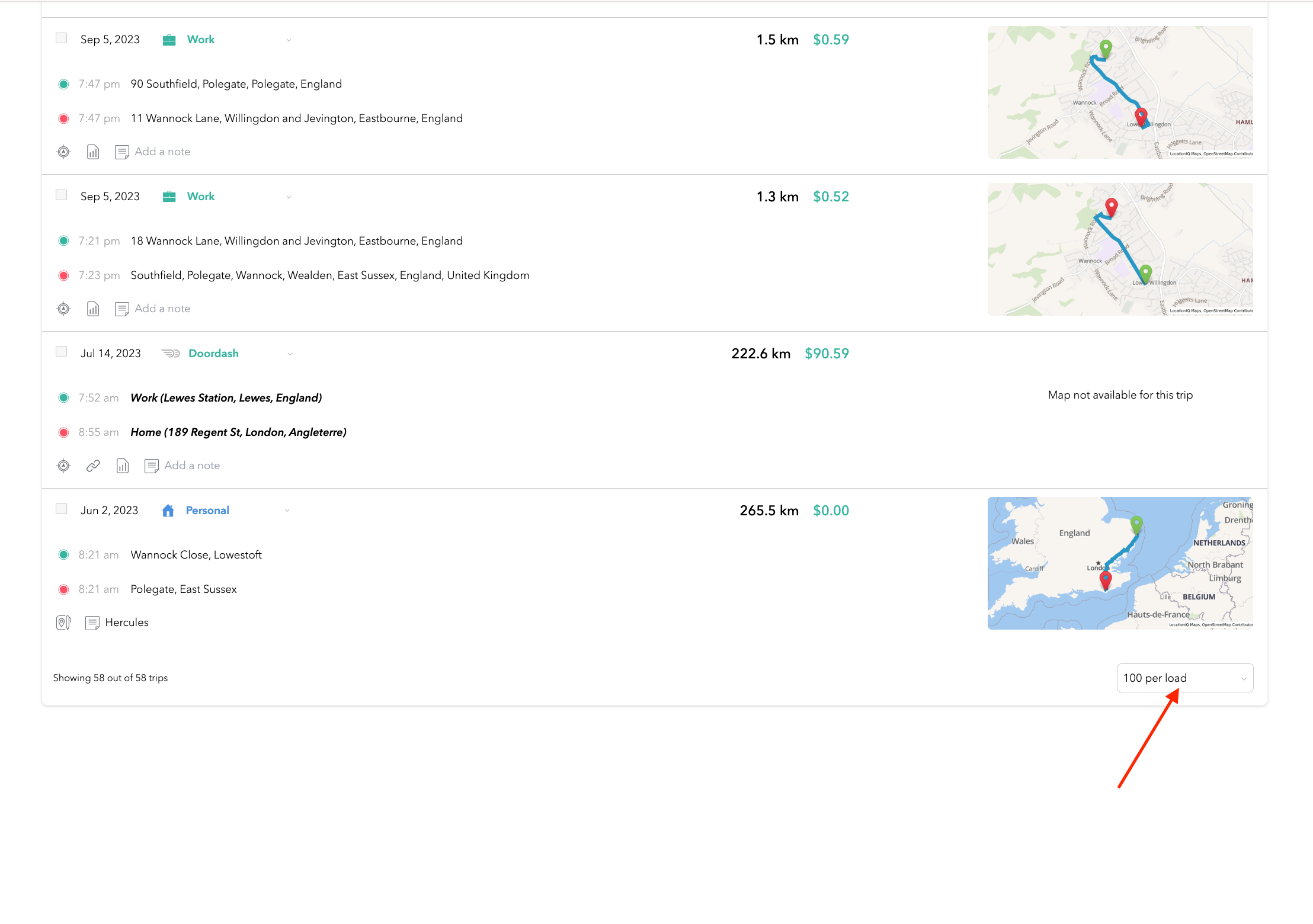Open the Personal category selector on the Jun 2 trip
This screenshot has width=1313, height=924.
[x=287, y=510]
